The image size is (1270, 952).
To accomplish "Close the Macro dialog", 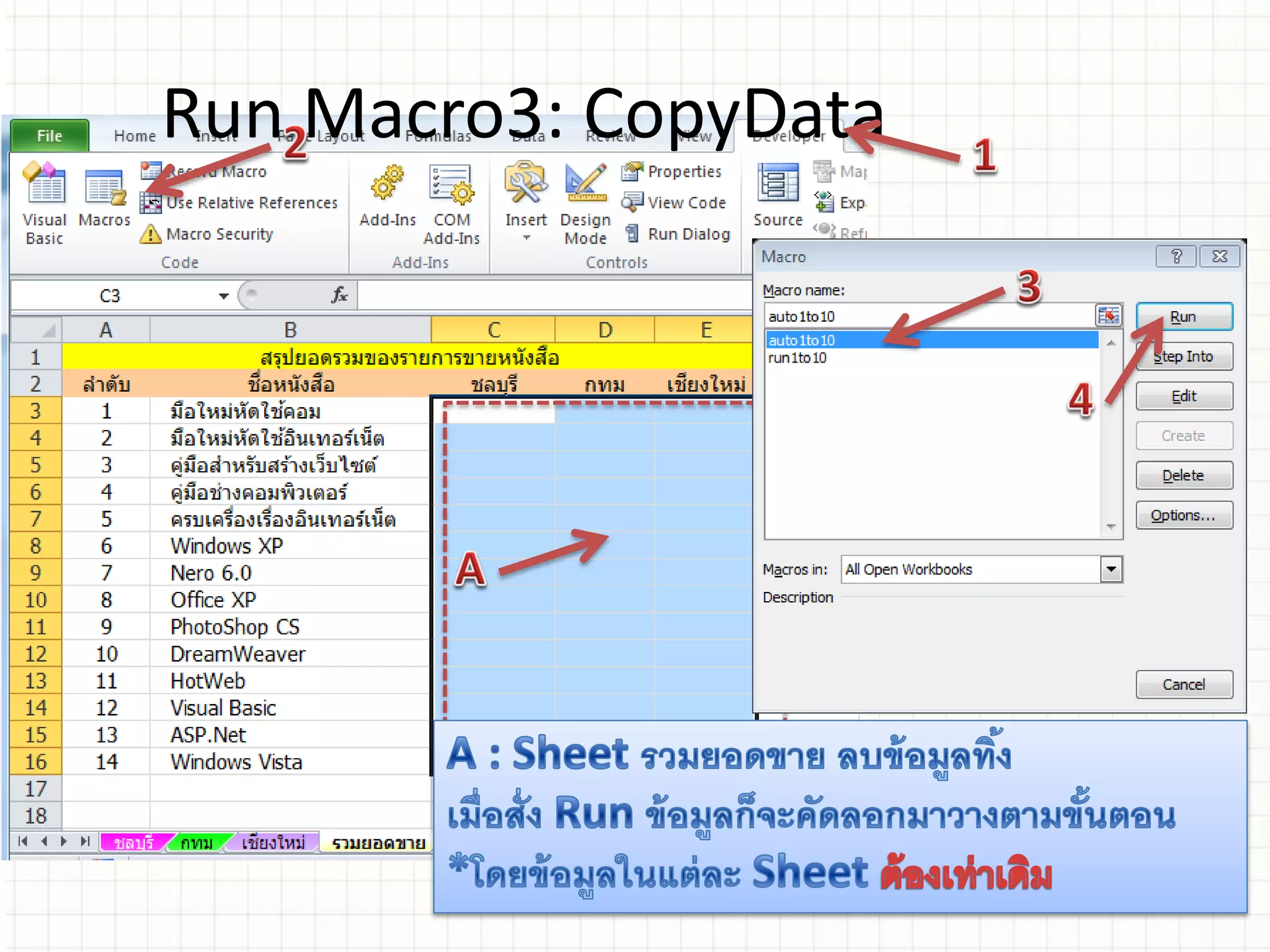I will [1220, 256].
